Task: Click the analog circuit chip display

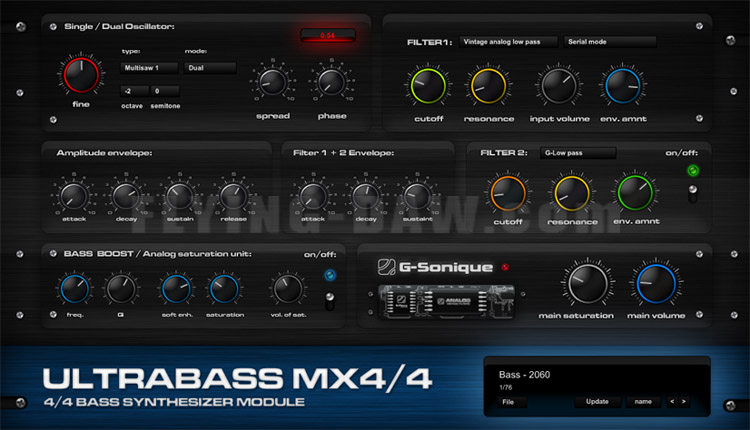Action: [x=446, y=301]
